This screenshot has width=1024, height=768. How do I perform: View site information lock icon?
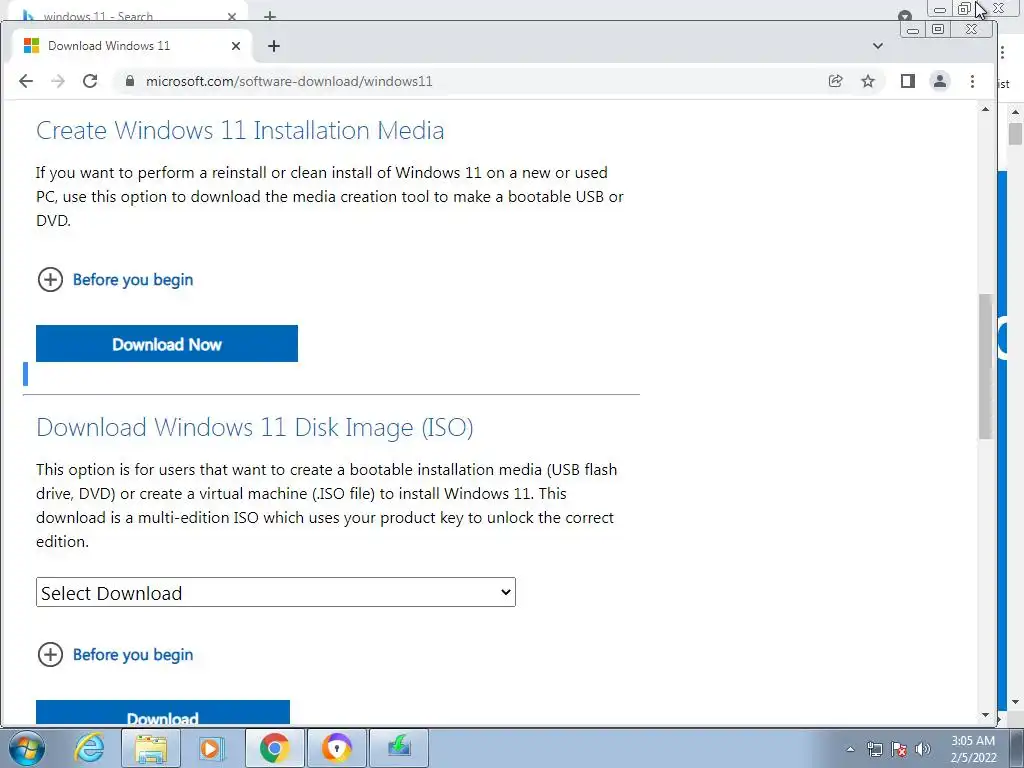pyautogui.click(x=129, y=81)
